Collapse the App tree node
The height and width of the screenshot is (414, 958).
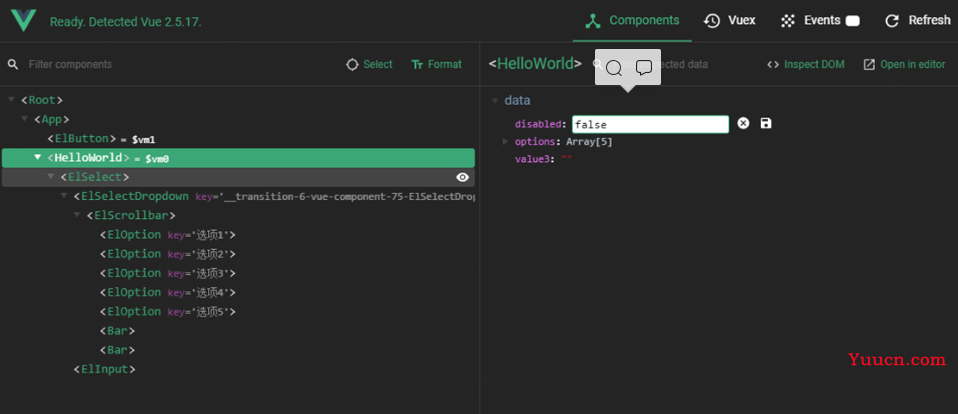[24, 119]
